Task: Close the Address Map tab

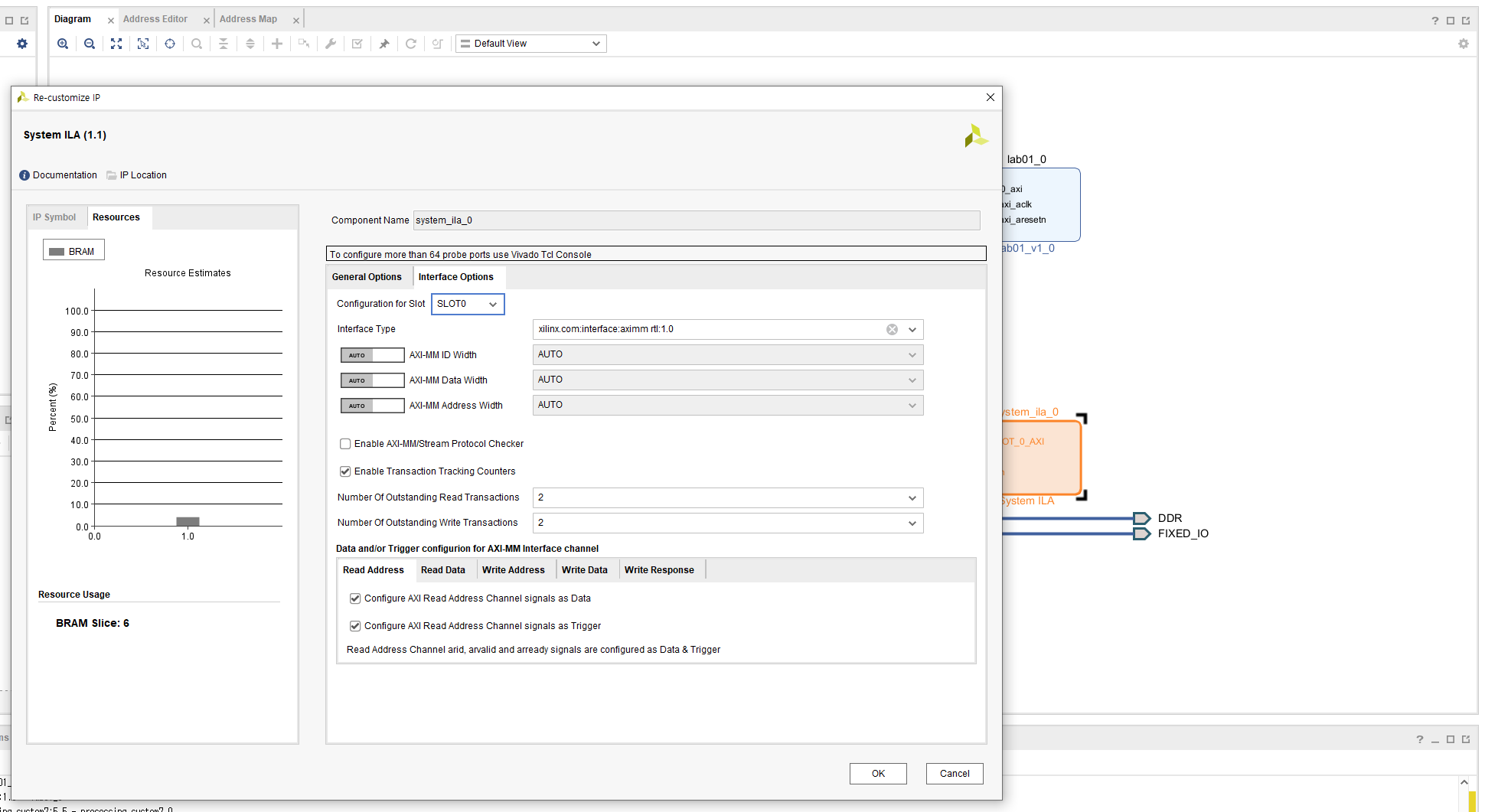Action: click(x=296, y=21)
